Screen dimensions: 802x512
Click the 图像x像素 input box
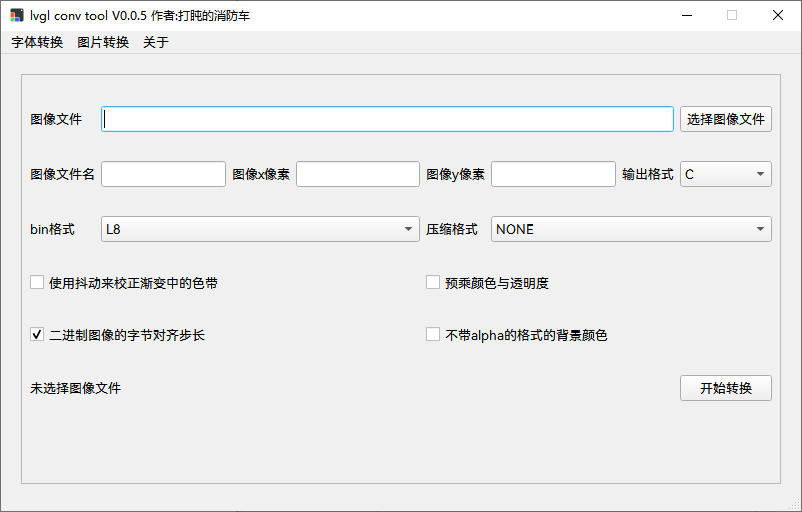point(357,174)
